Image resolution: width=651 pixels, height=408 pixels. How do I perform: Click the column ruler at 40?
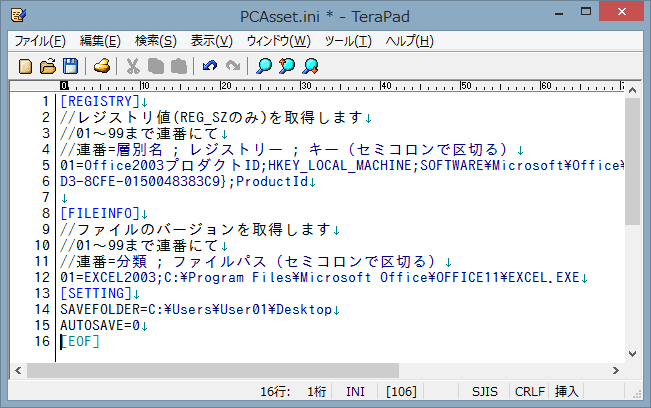386,86
